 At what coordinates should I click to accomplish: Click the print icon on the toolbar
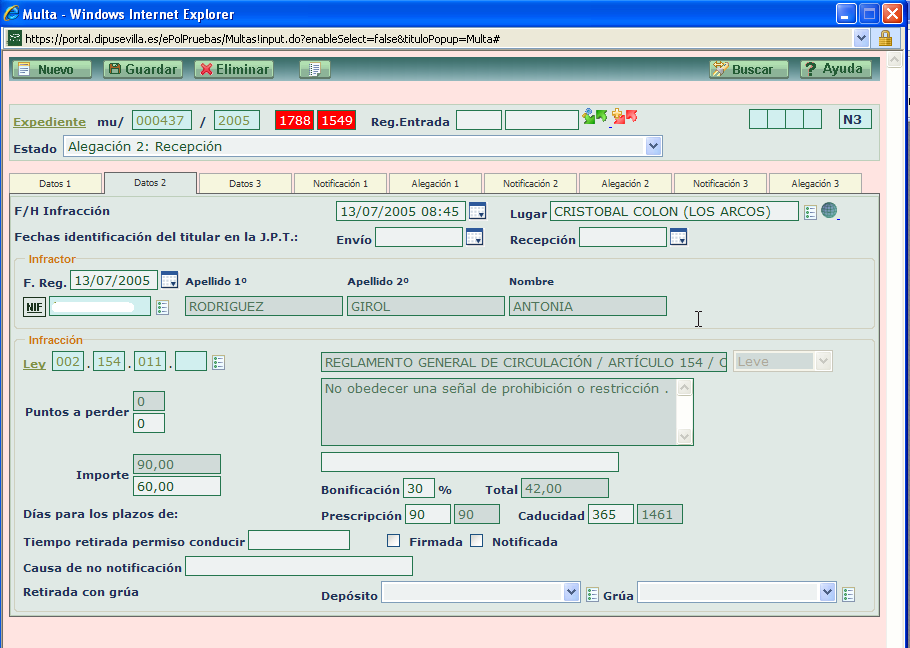[x=316, y=69]
